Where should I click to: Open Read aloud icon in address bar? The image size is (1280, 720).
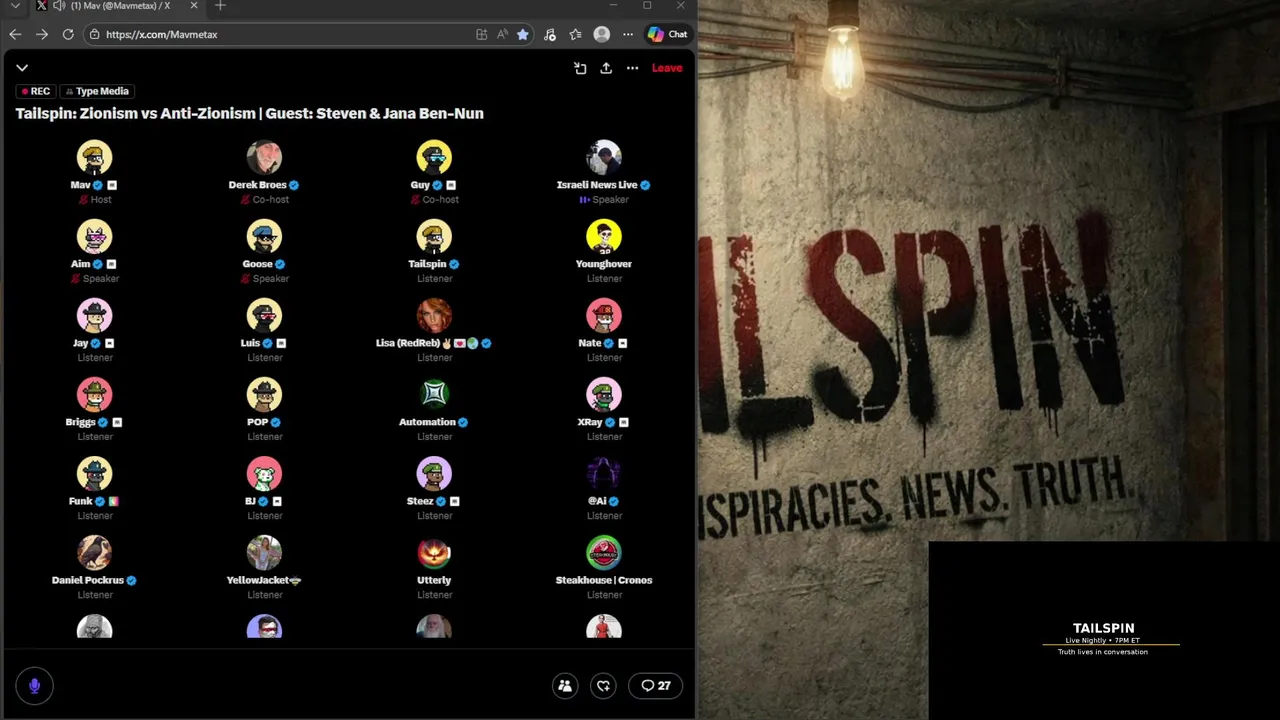(502, 34)
